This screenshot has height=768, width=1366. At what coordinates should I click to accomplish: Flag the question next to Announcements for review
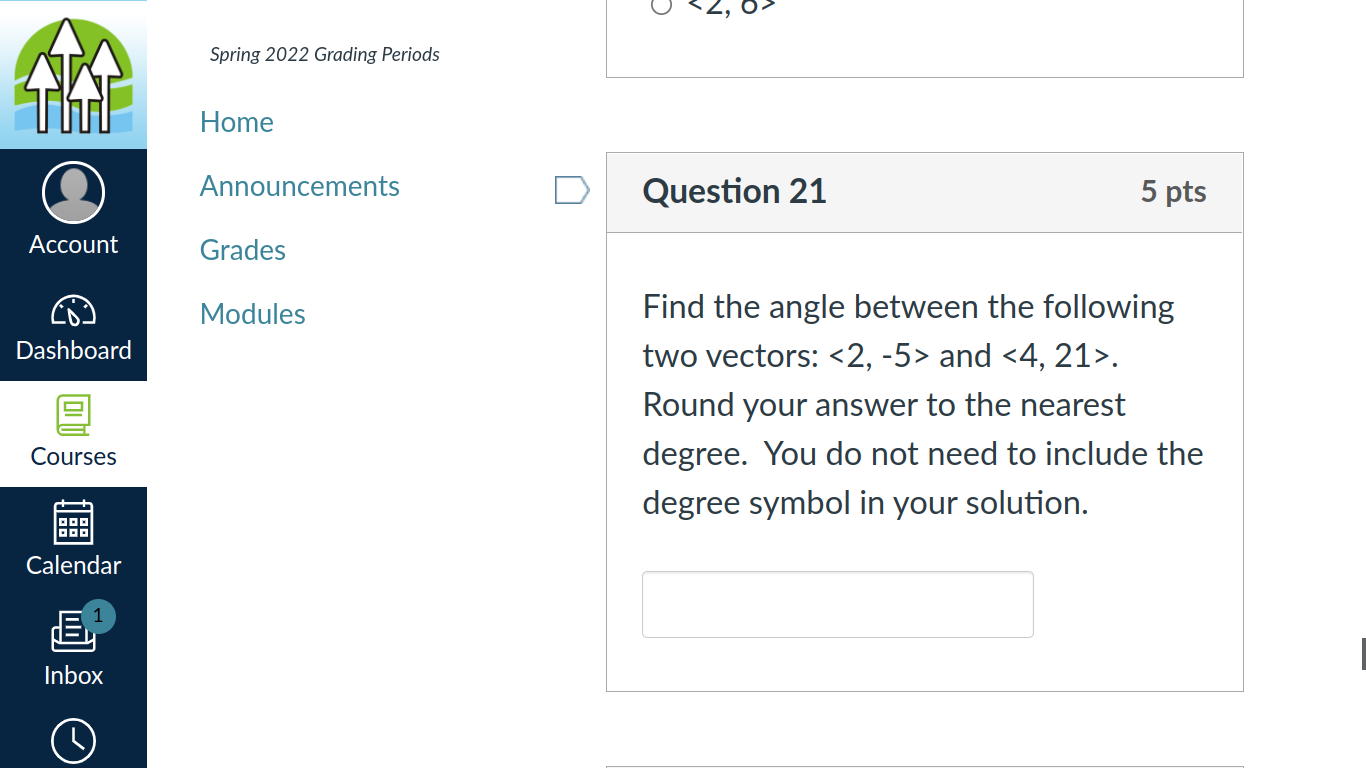point(571,190)
